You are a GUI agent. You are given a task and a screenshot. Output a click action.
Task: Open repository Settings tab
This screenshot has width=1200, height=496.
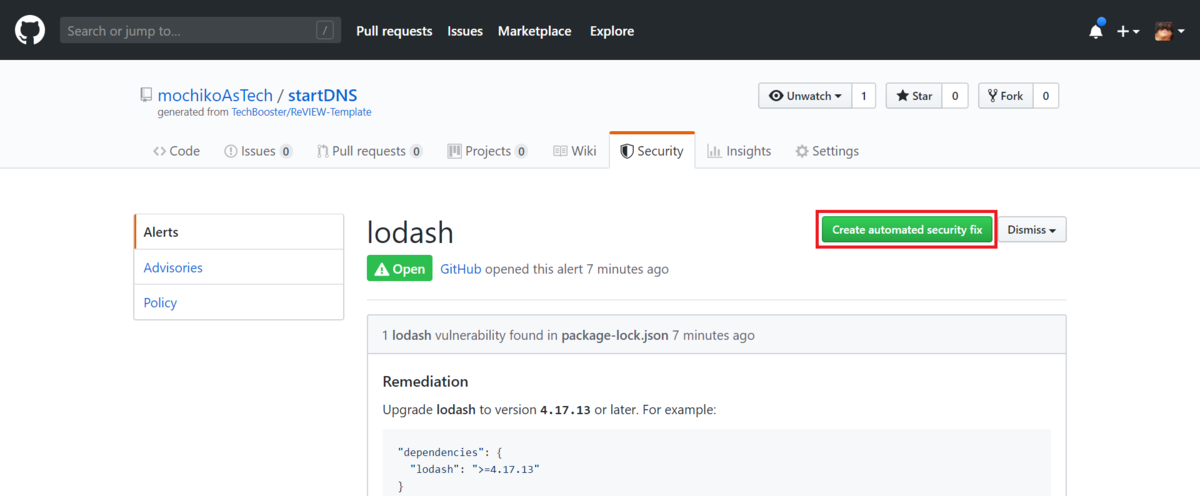[x=827, y=151]
